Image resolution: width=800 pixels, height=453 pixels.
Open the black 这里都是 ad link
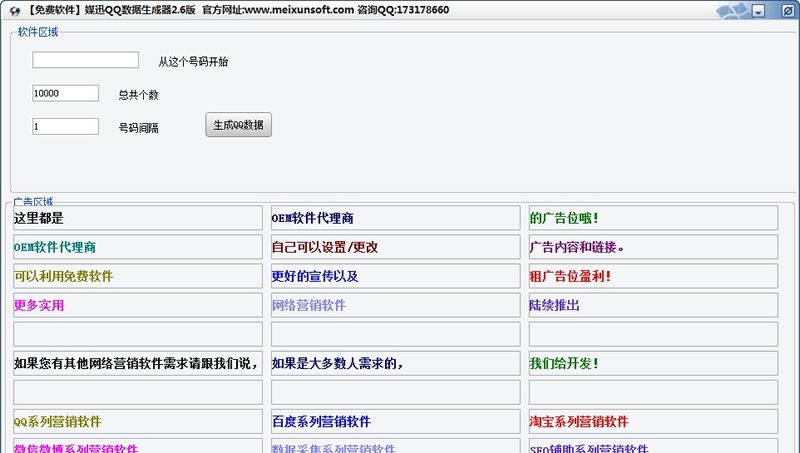(138, 218)
